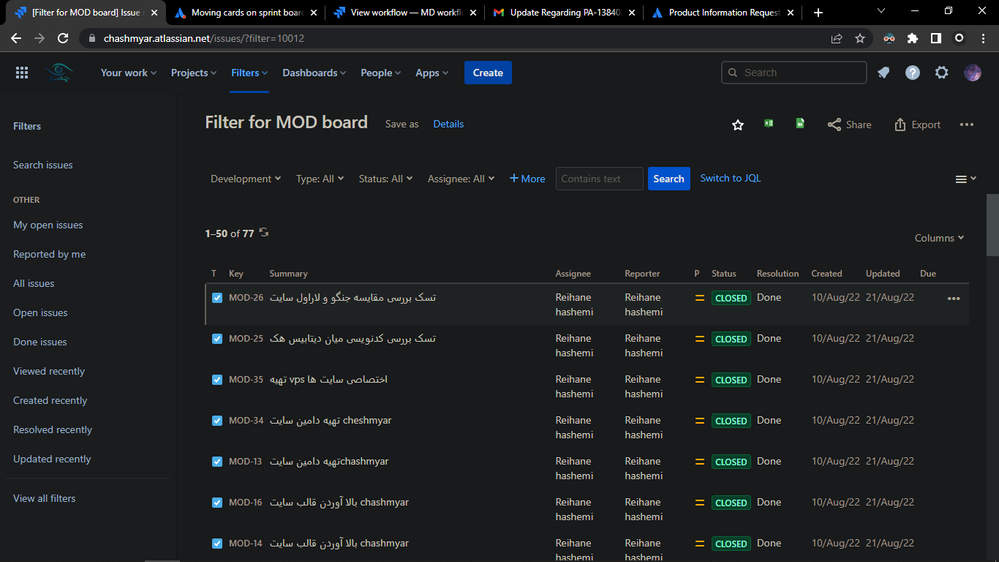Switch to Update Regarding PA-13840 Gmail tab

(x=563, y=13)
